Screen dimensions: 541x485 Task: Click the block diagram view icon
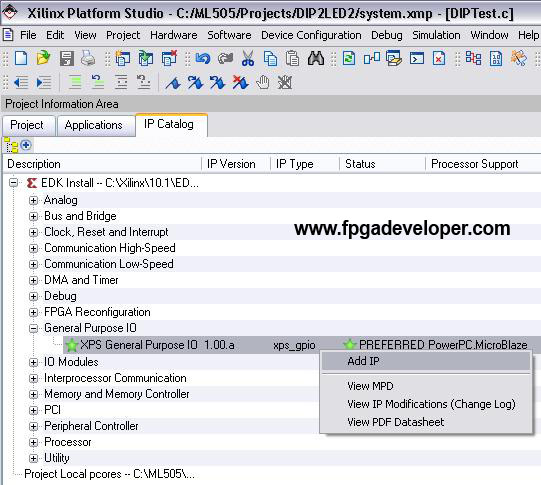(372, 58)
